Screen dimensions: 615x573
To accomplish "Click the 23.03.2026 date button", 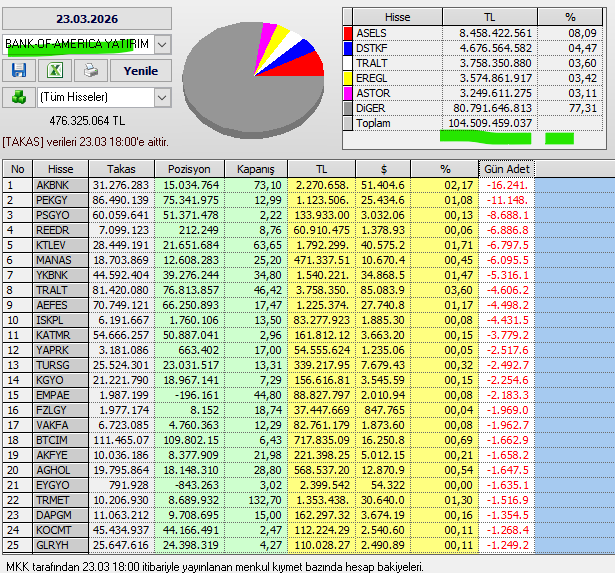I will [87, 19].
